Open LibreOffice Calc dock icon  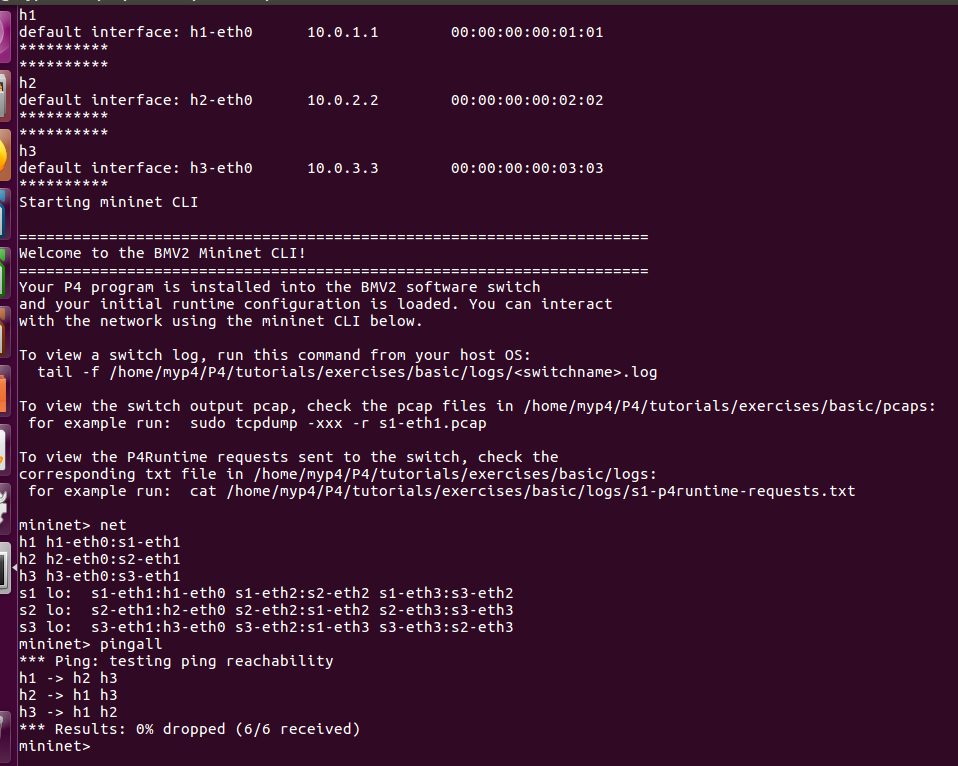(x=5, y=272)
